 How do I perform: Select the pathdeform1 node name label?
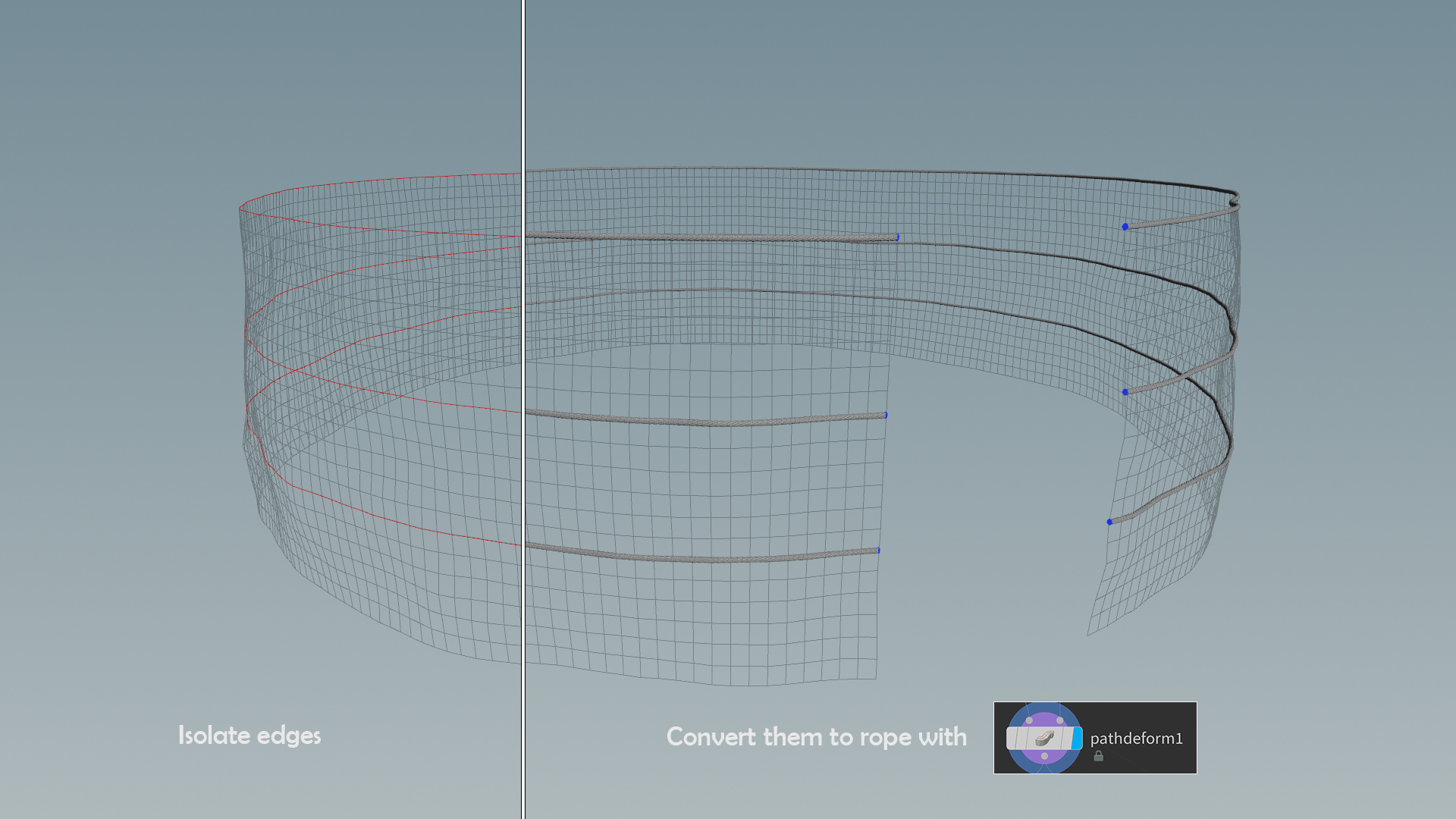(1136, 739)
